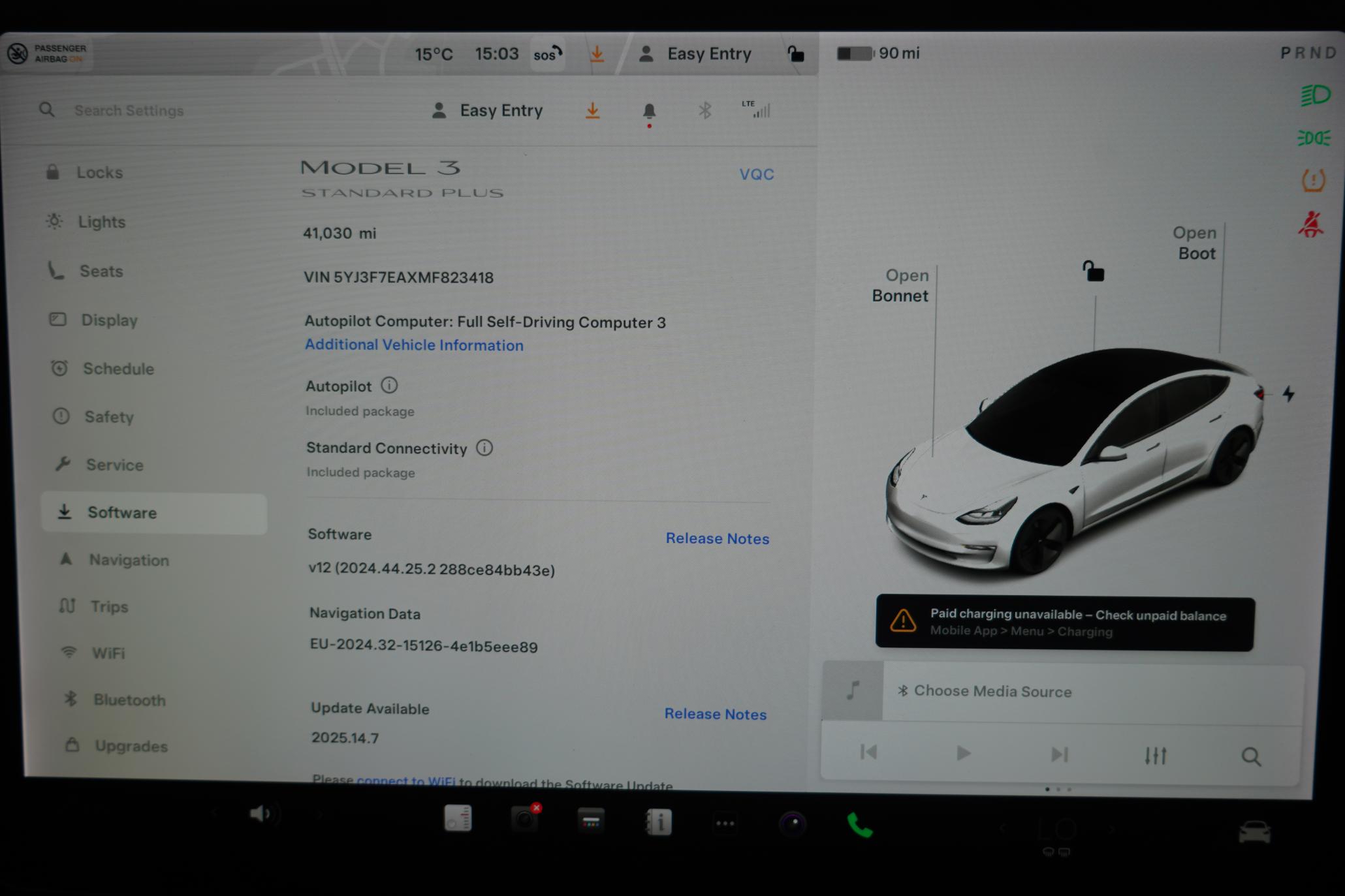Tap the connect to WiFi link

click(x=406, y=781)
